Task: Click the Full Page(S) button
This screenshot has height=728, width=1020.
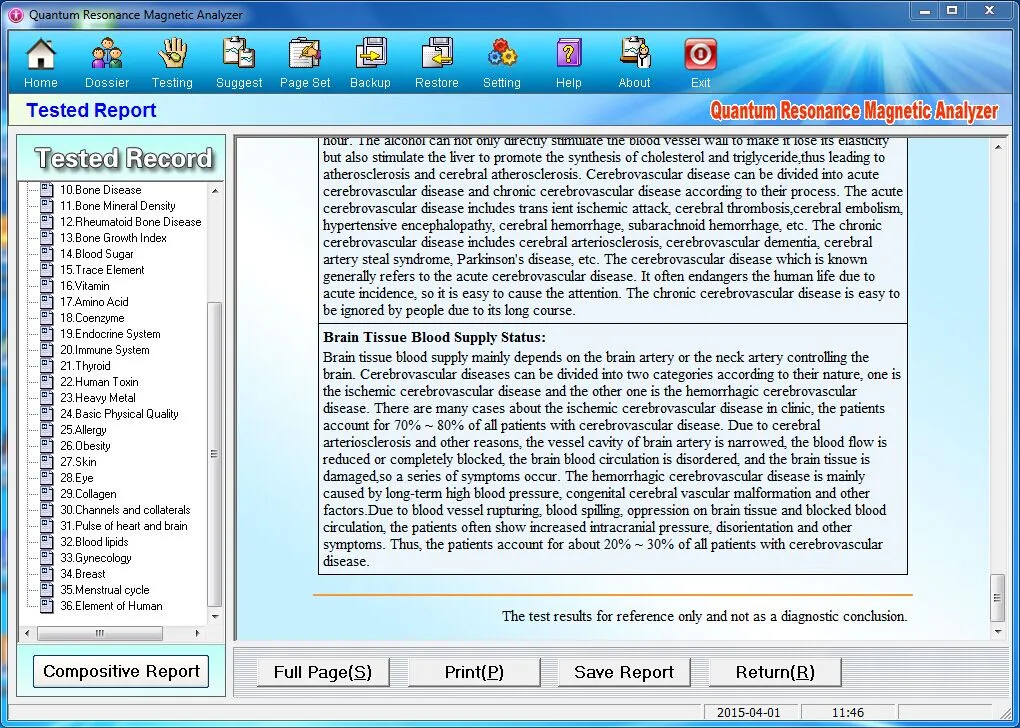Action: pyautogui.click(x=322, y=672)
